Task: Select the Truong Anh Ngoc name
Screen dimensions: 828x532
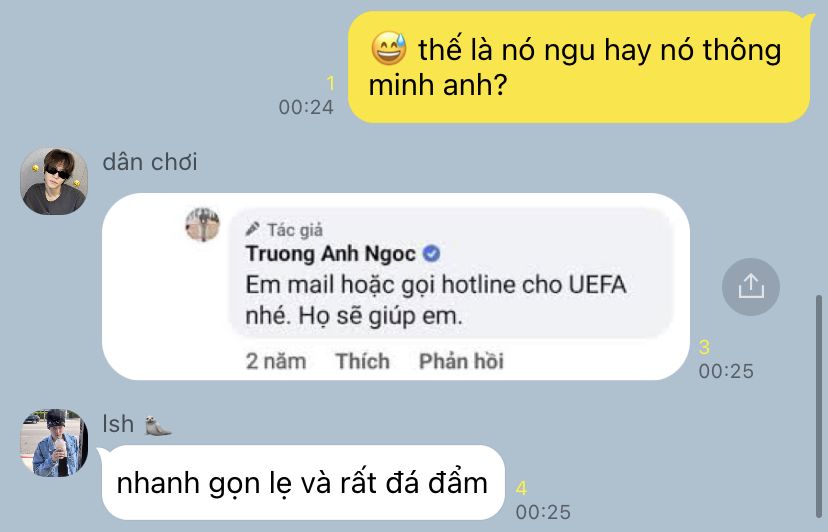Action: [331, 254]
